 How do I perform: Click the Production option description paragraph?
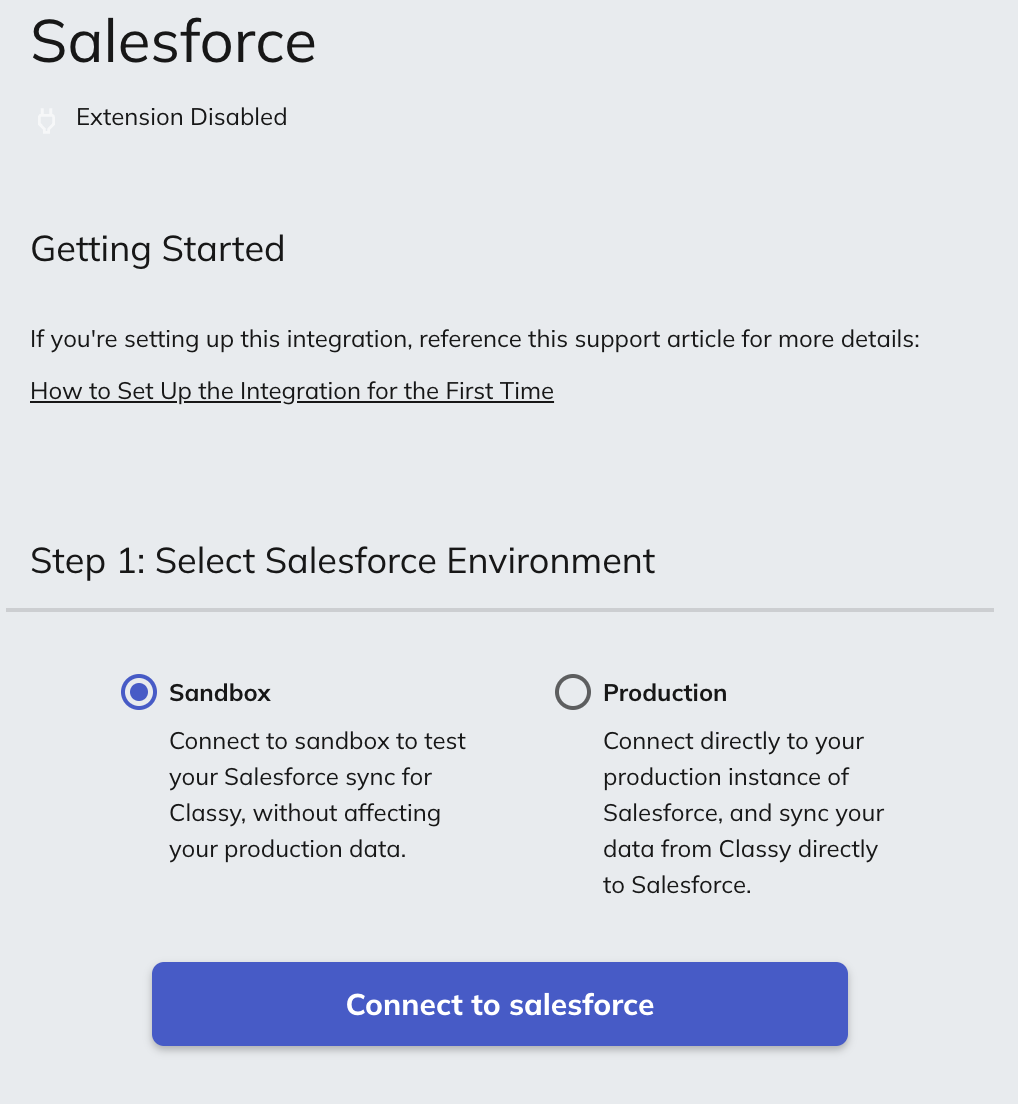743,813
